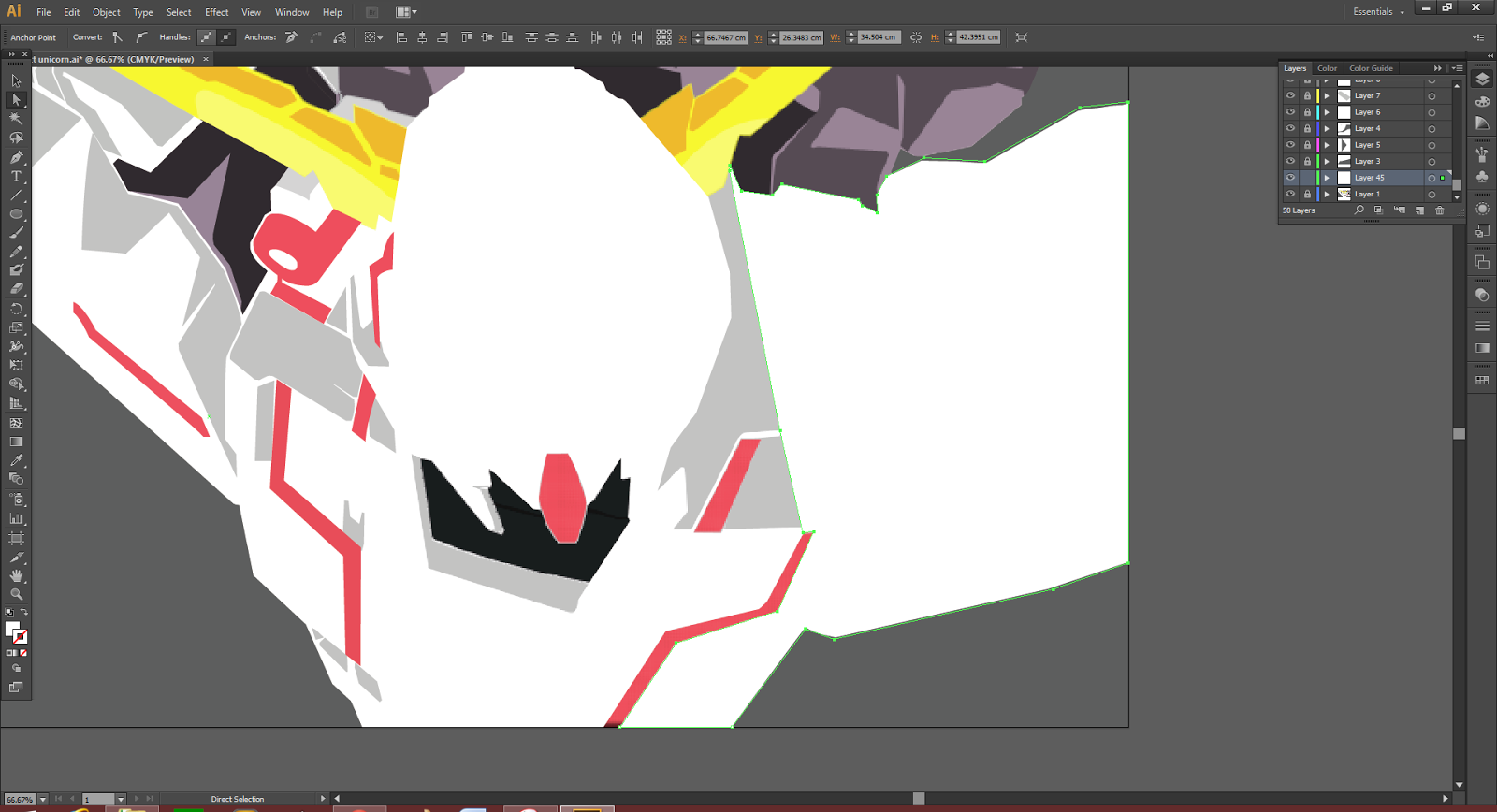This screenshot has width=1497, height=812.
Task: Select the Eraser tool
Action: point(16,289)
